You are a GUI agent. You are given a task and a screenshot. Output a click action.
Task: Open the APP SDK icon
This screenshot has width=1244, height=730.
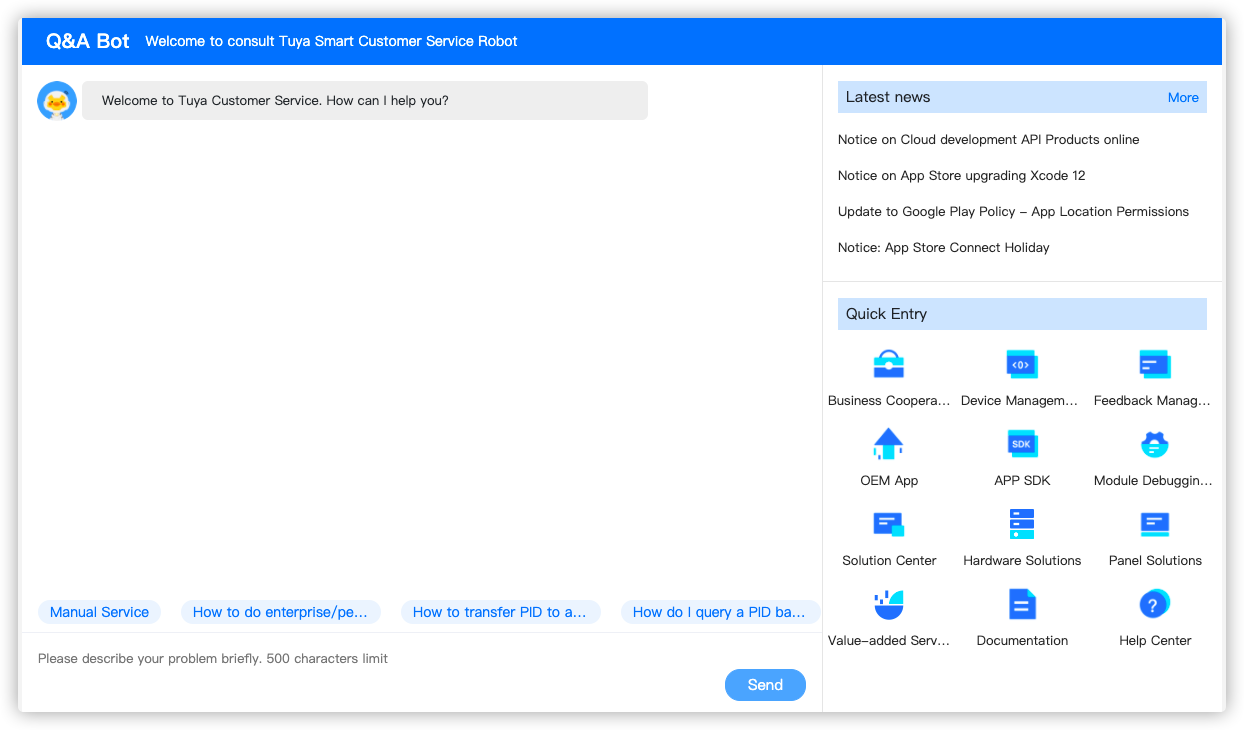[x=1022, y=444]
